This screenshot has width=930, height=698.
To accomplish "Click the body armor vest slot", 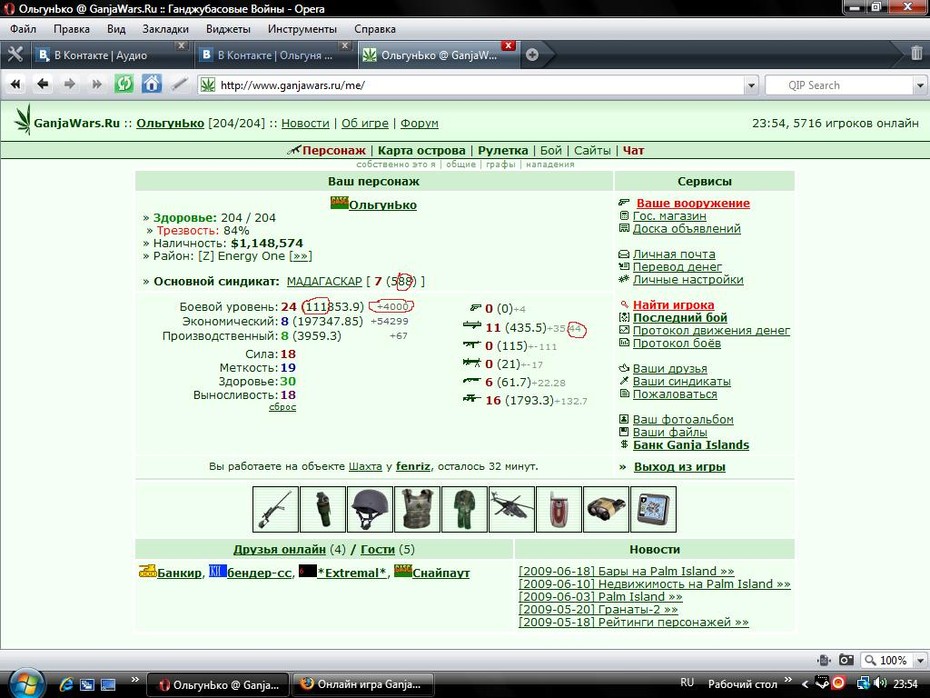I will (x=417, y=509).
